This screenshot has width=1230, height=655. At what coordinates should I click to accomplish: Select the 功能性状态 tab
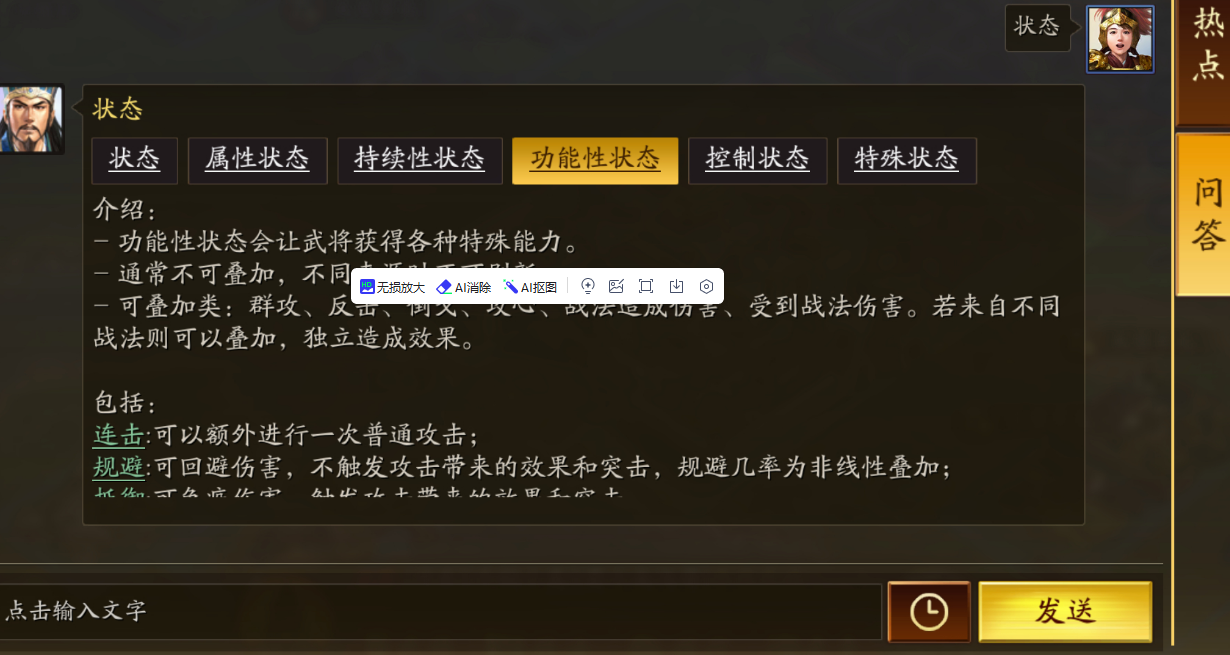click(x=595, y=160)
